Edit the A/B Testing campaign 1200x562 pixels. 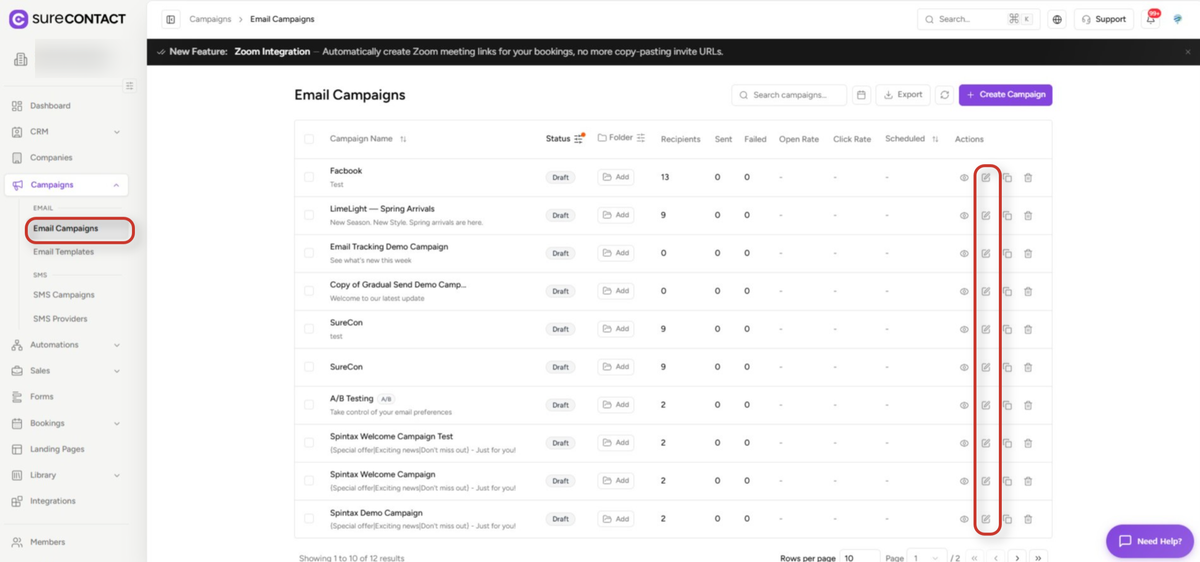click(985, 405)
